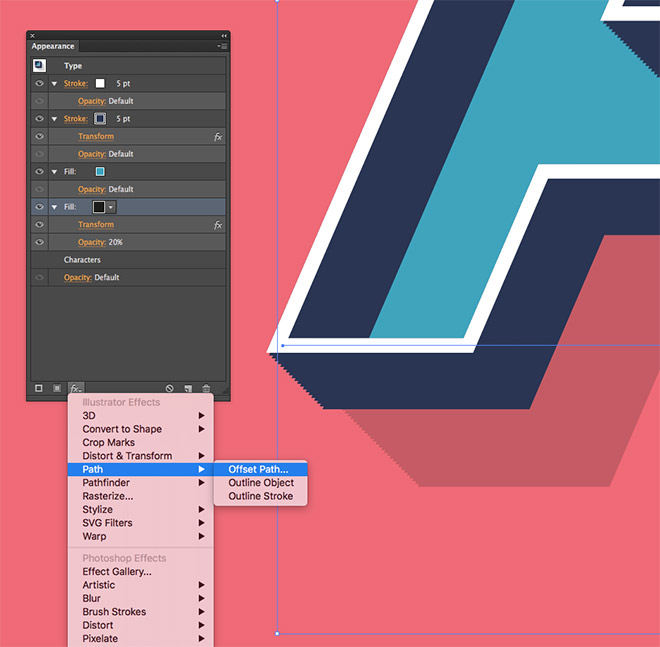Expand the Photoshop Distort submenu
660x647 pixels.
(x=141, y=626)
